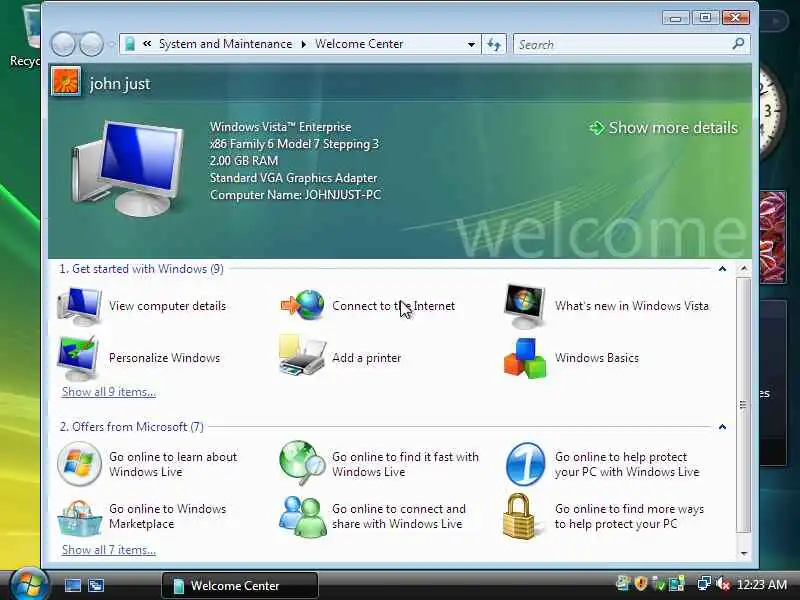This screenshot has height=600, width=800.
Task: Click the address bar folder icon
Action: click(x=130, y=44)
